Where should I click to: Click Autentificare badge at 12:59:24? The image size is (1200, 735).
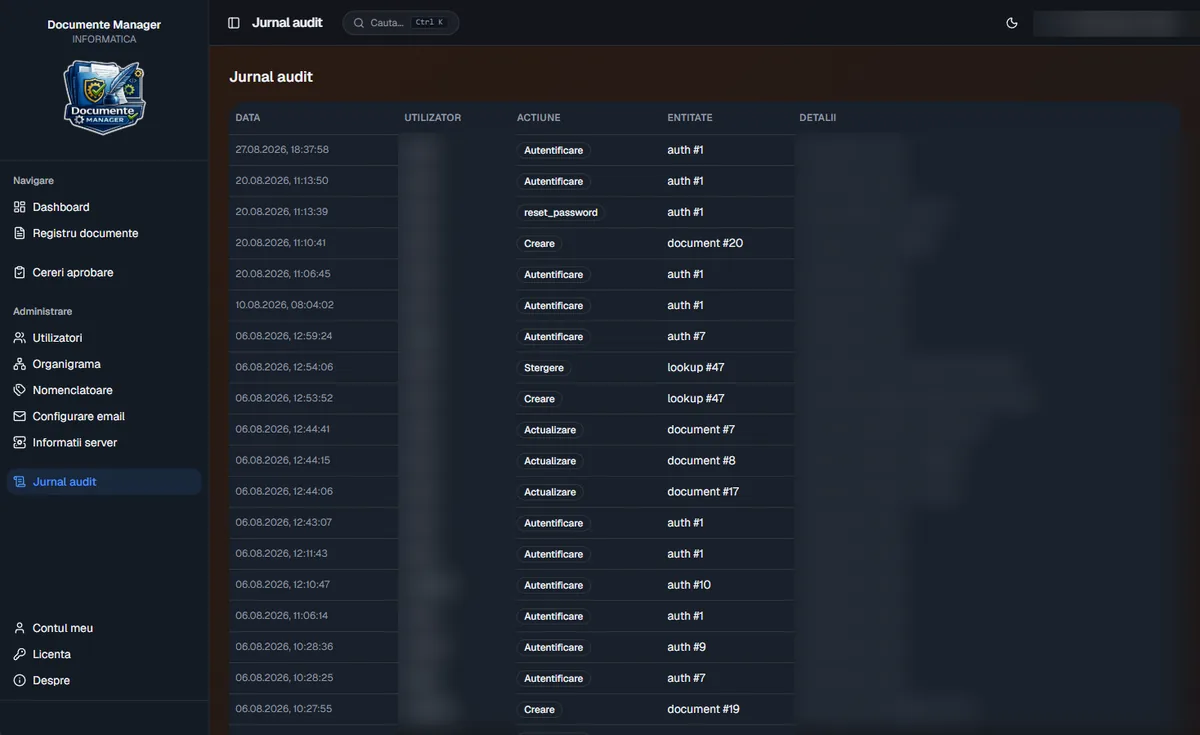click(x=554, y=336)
